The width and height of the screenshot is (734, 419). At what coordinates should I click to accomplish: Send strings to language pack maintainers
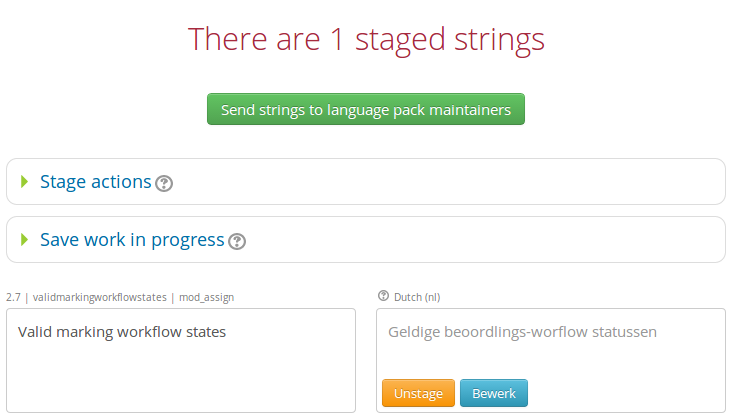pyautogui.click(x=365, y=110)
